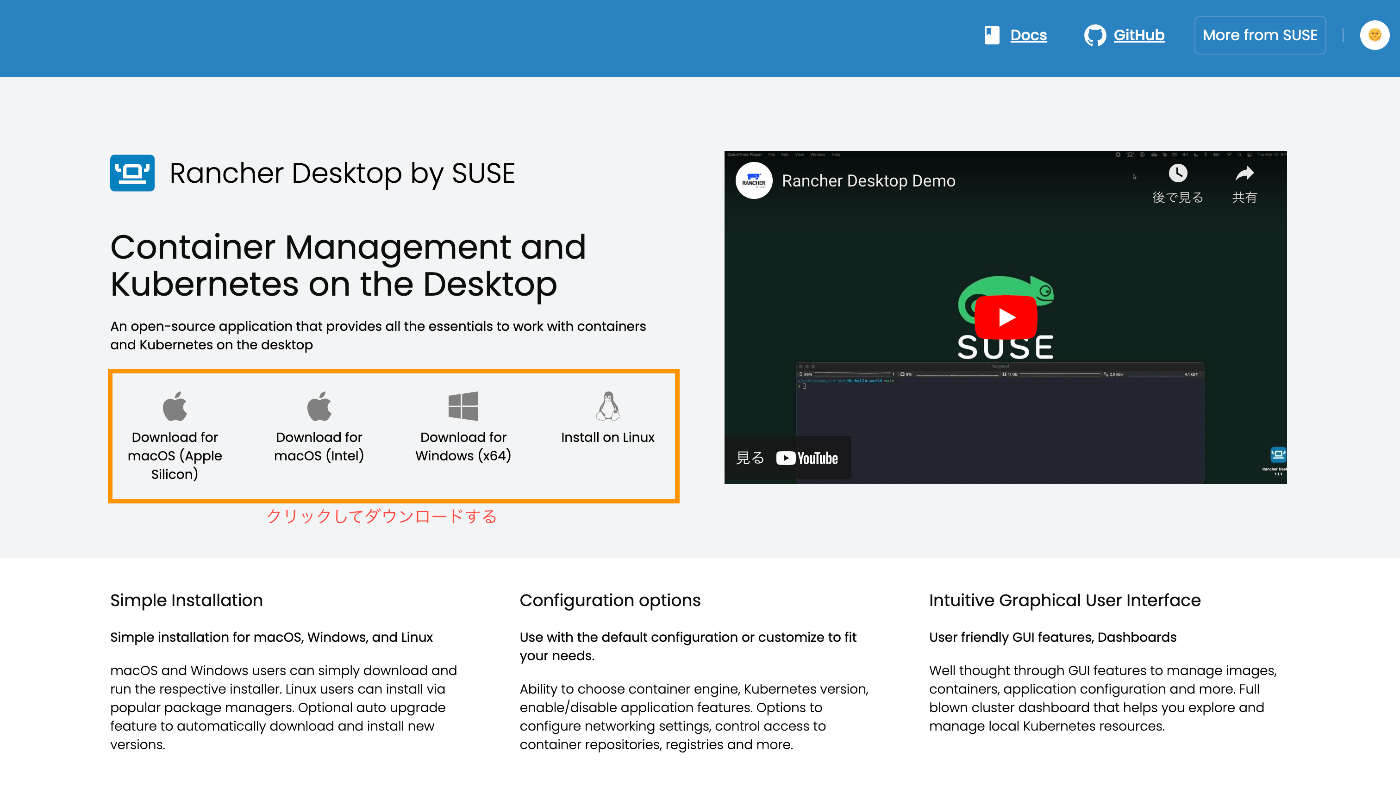The height and width of the screenshot is (794, 1400).
Task: Click the Windows logo icon
Action: tap(463, 406)
